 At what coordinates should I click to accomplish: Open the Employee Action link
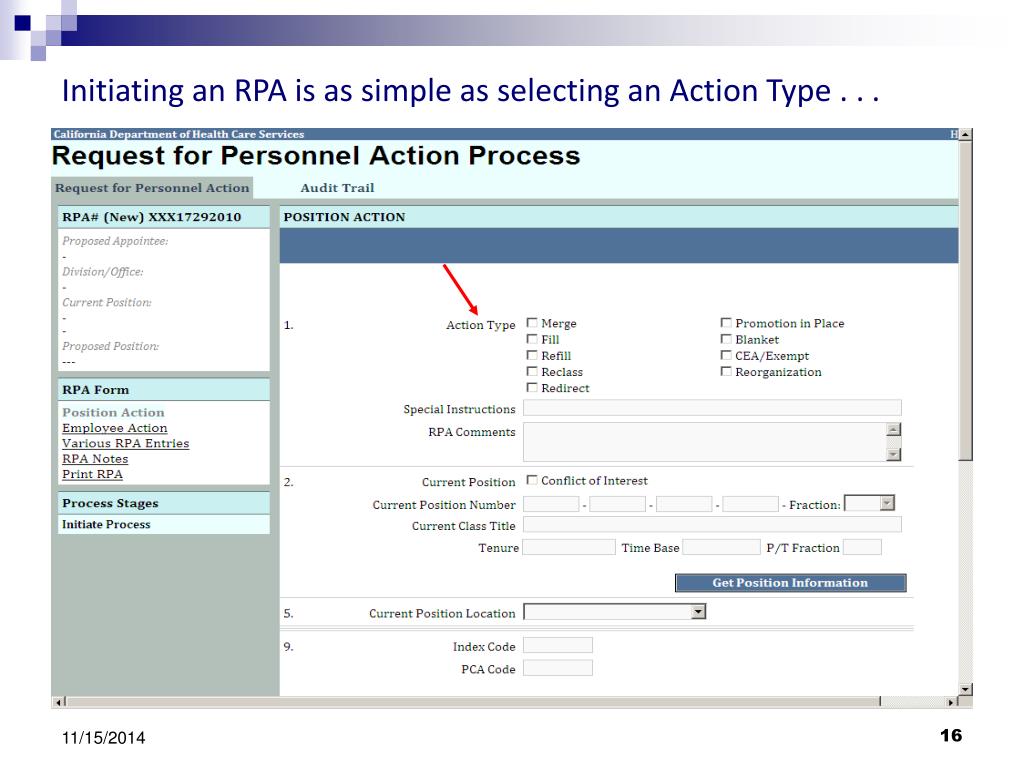(x=115, y=428)
